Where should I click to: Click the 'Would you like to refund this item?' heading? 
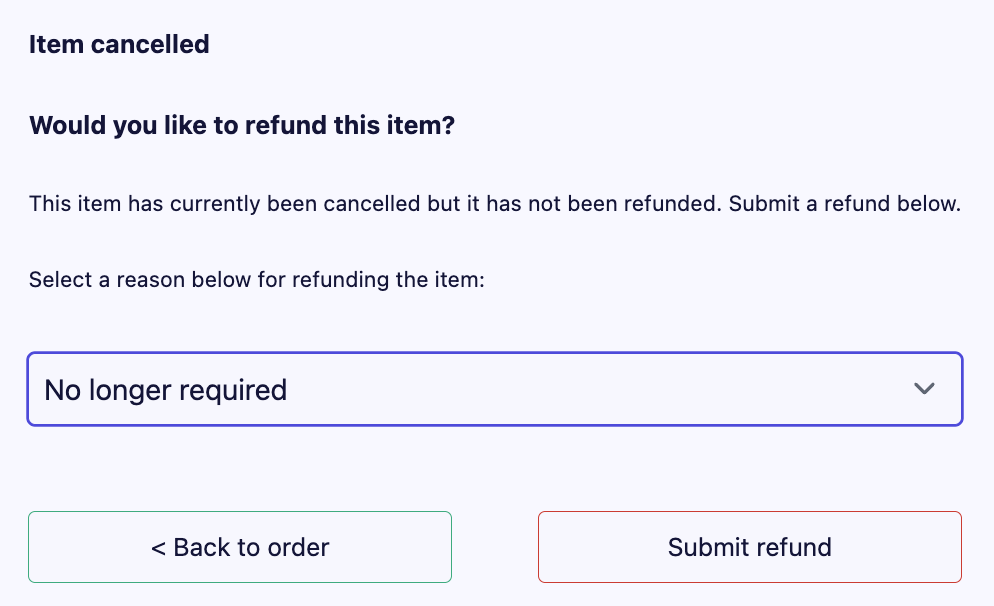pyautogui.click(x=242, y=127)
